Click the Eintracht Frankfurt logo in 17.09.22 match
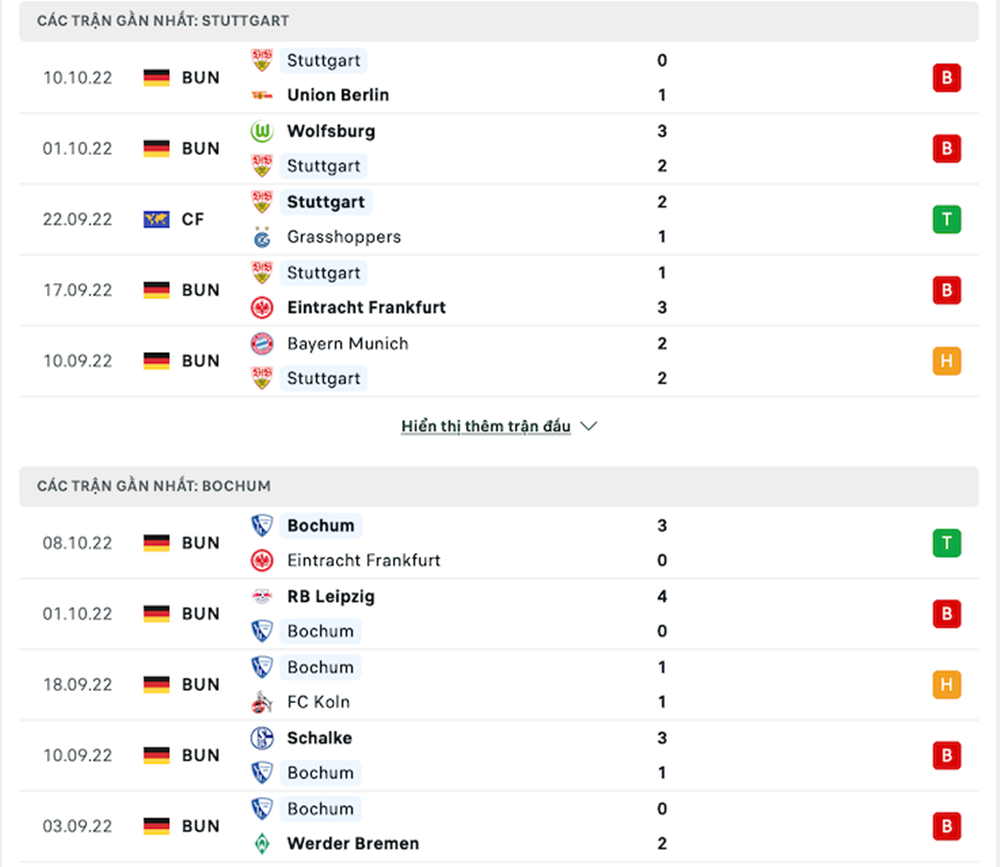The width and height of the screenshot is (1000, 867). (x=262, y=308)
